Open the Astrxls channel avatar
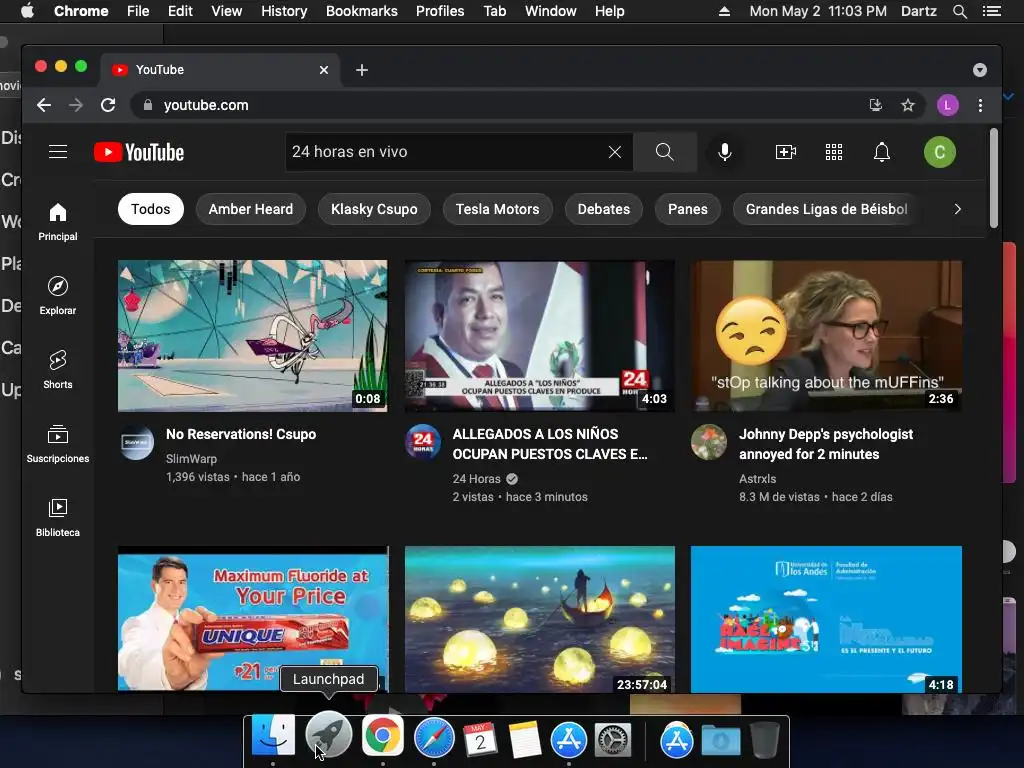The image size is (1024, 768). click(709, 442)
